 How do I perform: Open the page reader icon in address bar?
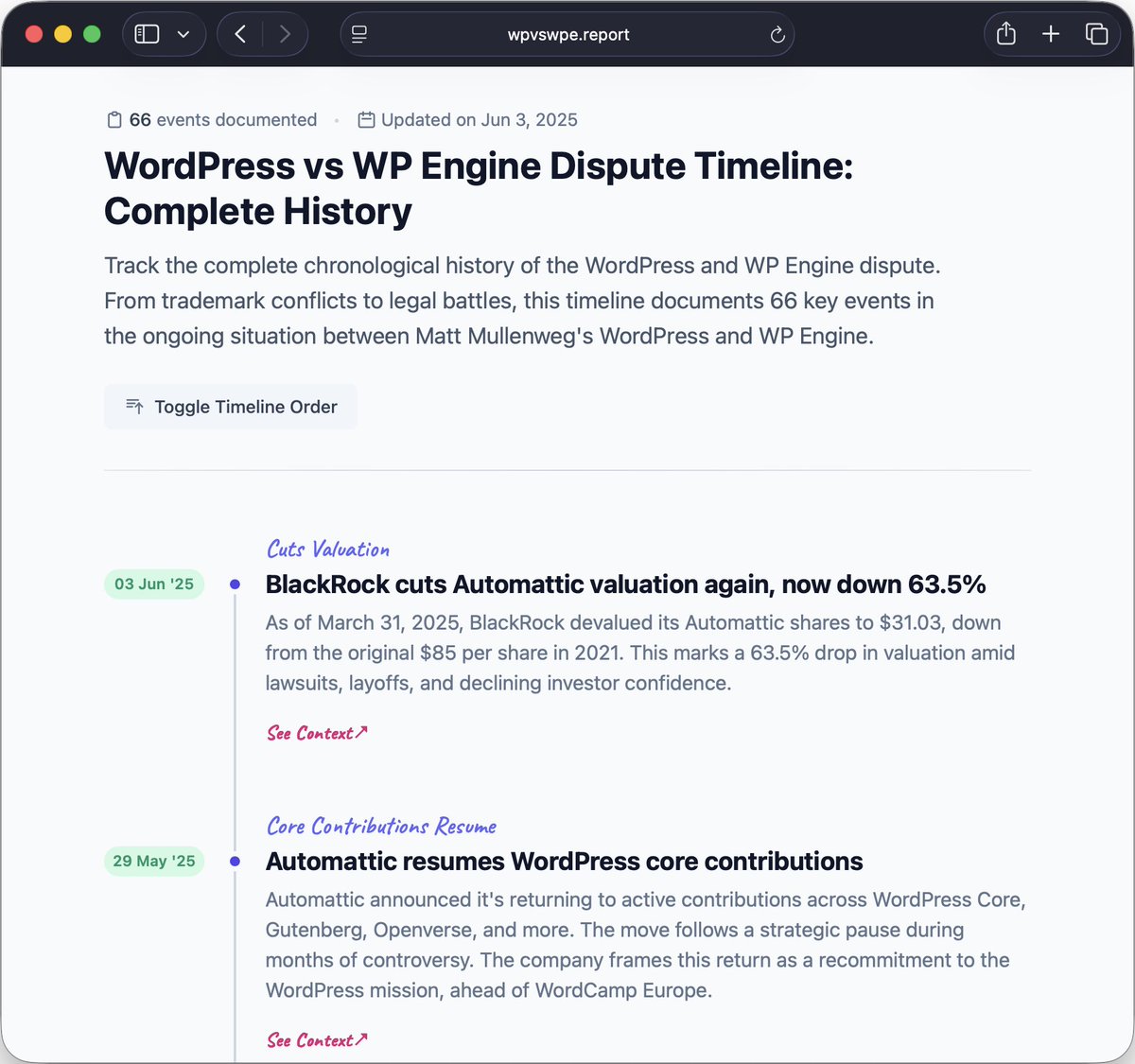359,34
